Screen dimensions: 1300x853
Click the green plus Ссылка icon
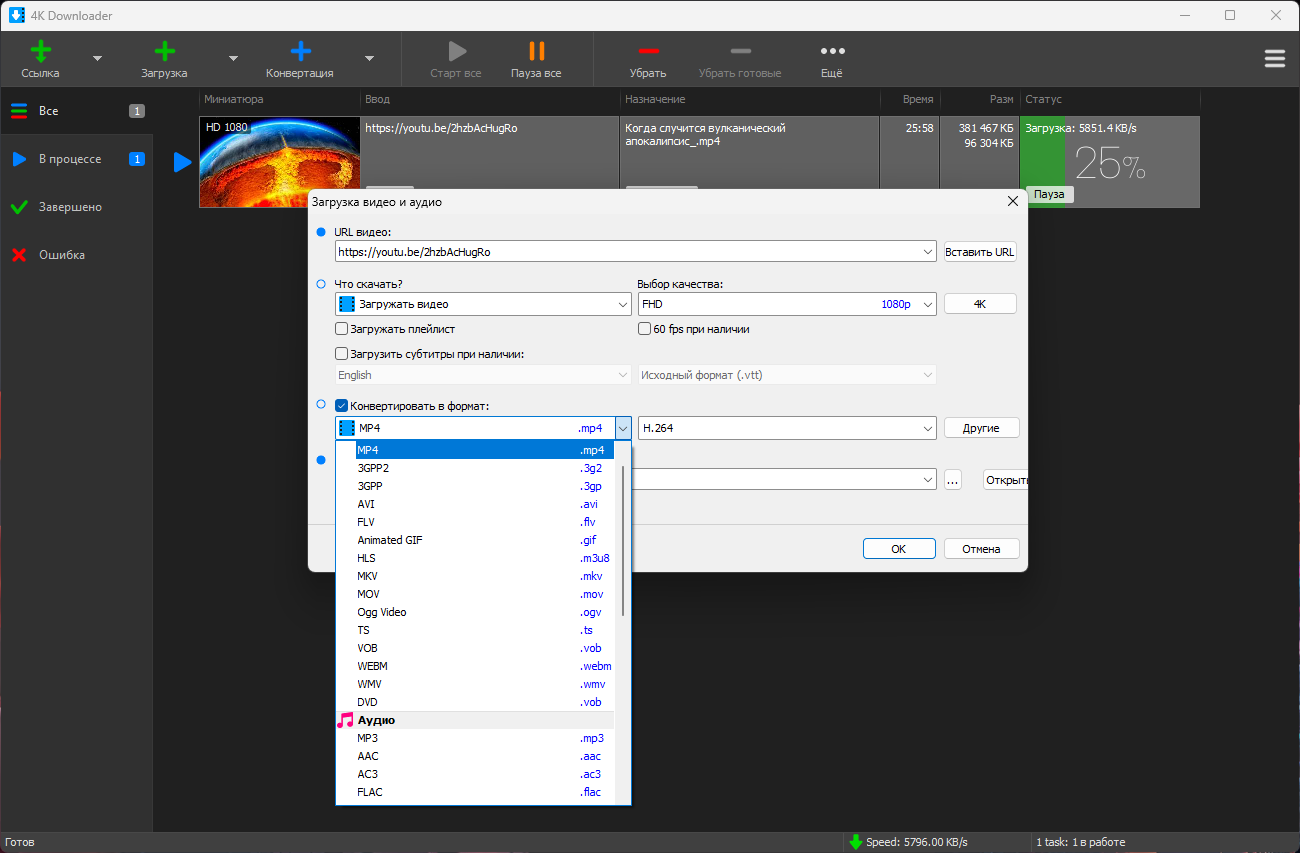[41, 52]
